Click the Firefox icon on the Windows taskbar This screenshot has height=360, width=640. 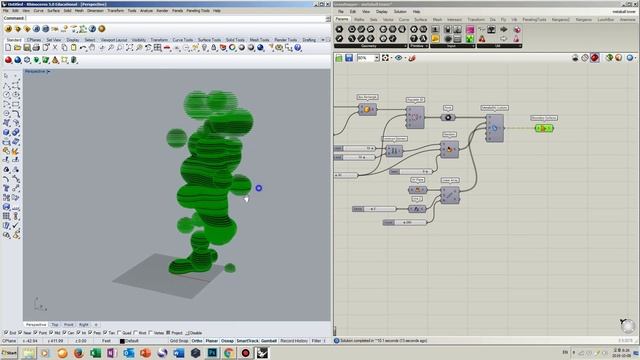pos(79,353)
